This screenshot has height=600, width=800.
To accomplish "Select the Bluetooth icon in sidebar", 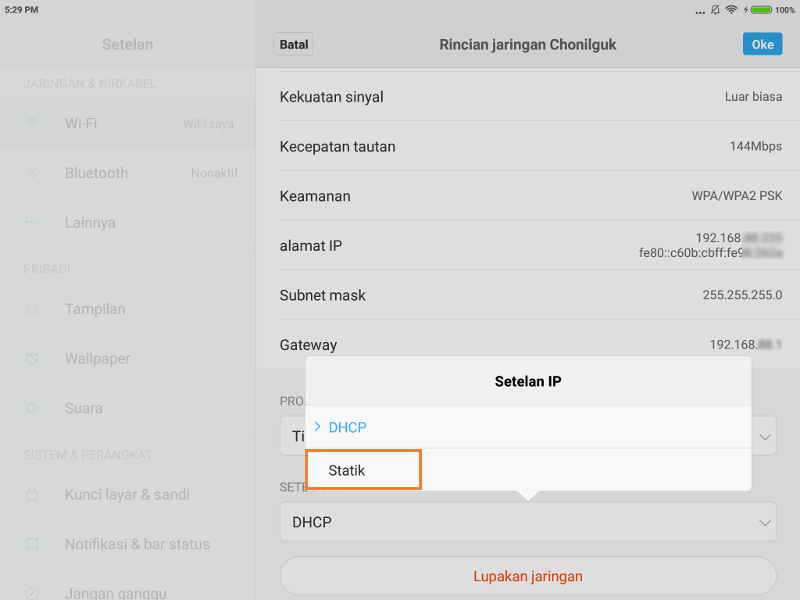I will point(33,173).
